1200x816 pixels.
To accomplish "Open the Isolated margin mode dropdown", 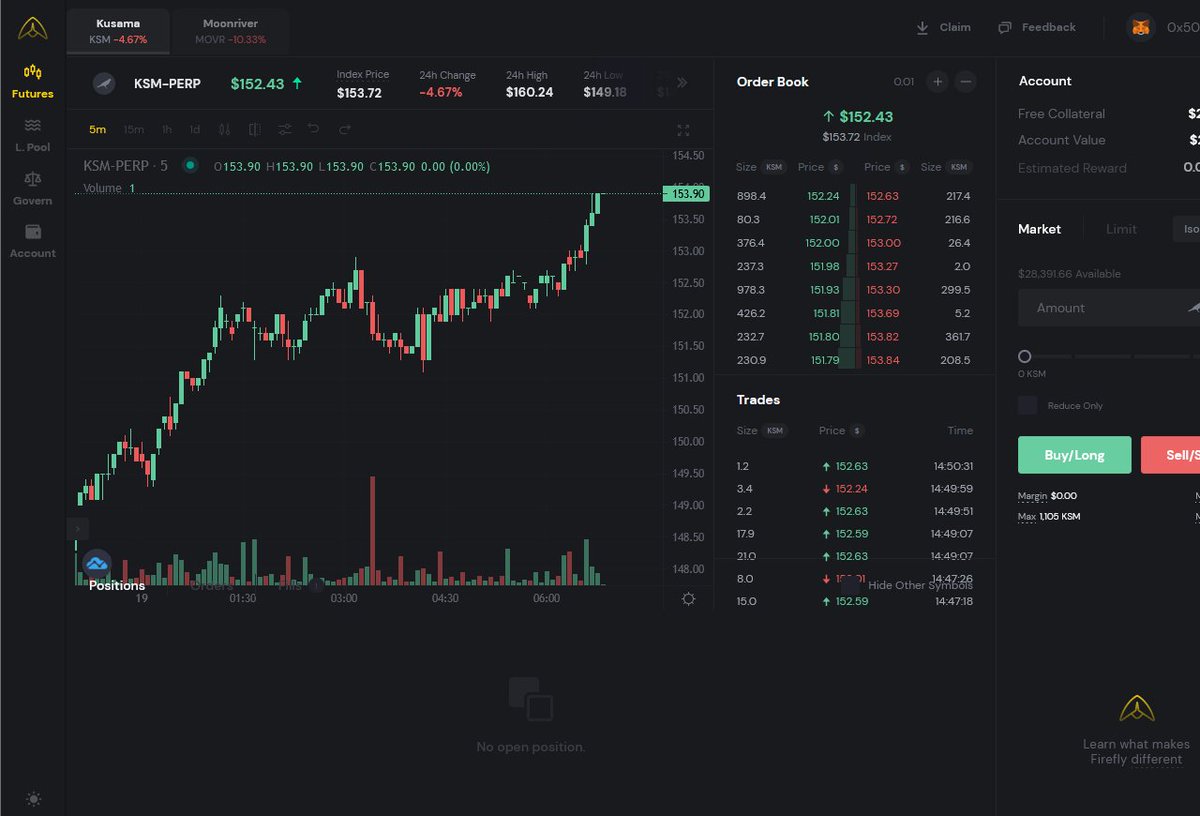I will pos(1187,229).
